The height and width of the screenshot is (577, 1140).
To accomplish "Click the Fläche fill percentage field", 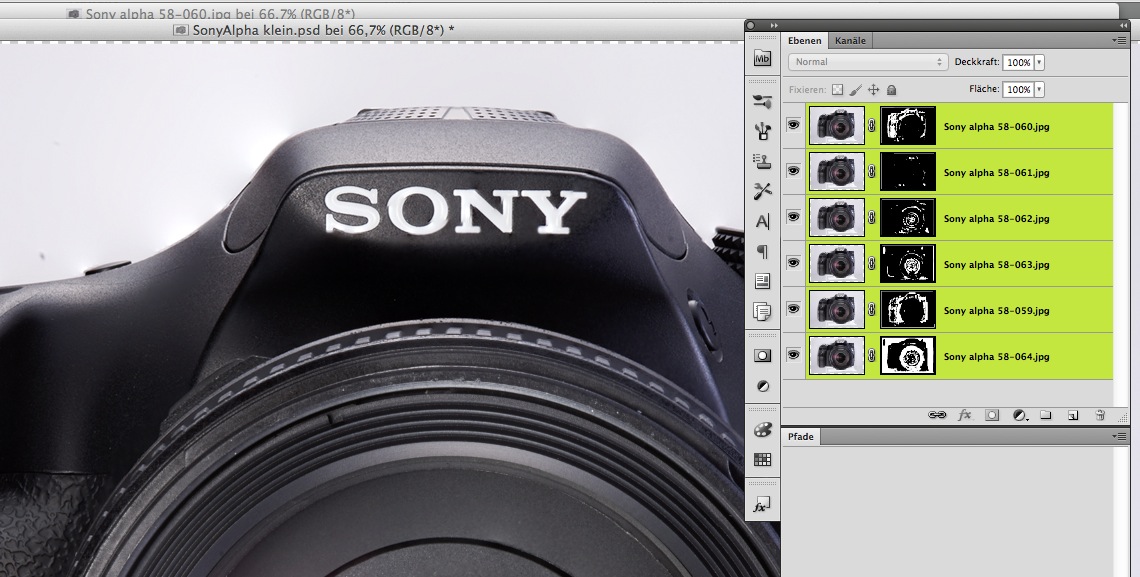I will (x=1018, y=90).
